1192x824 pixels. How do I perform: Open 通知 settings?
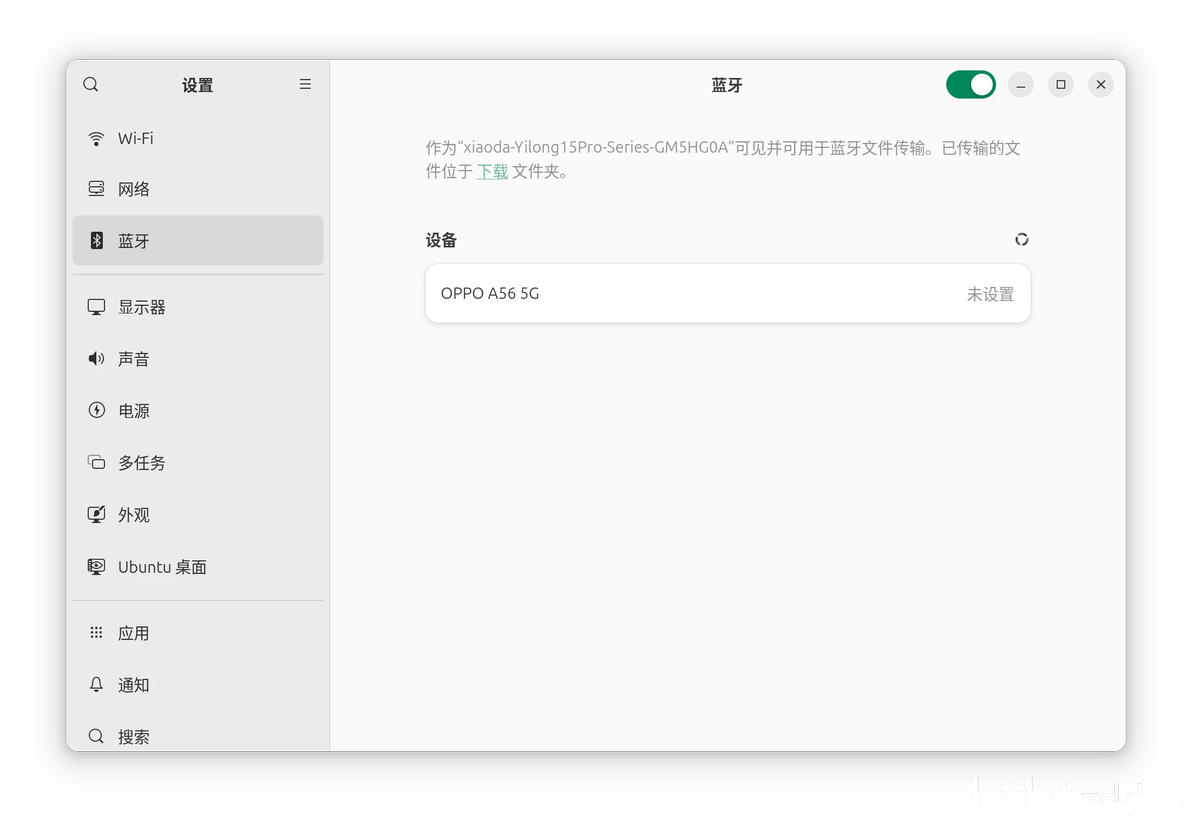pyautogui.click(x=198, y=685)
